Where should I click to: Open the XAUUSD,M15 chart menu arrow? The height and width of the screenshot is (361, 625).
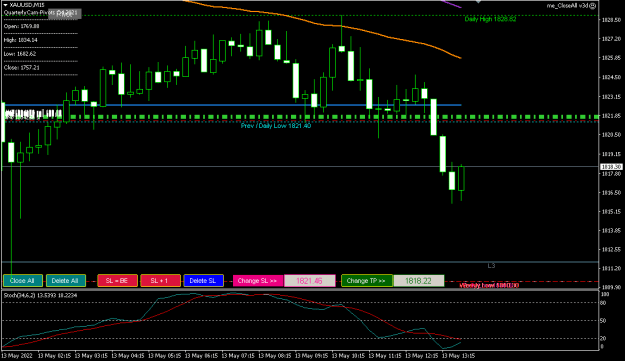click(x=5, y=5)
